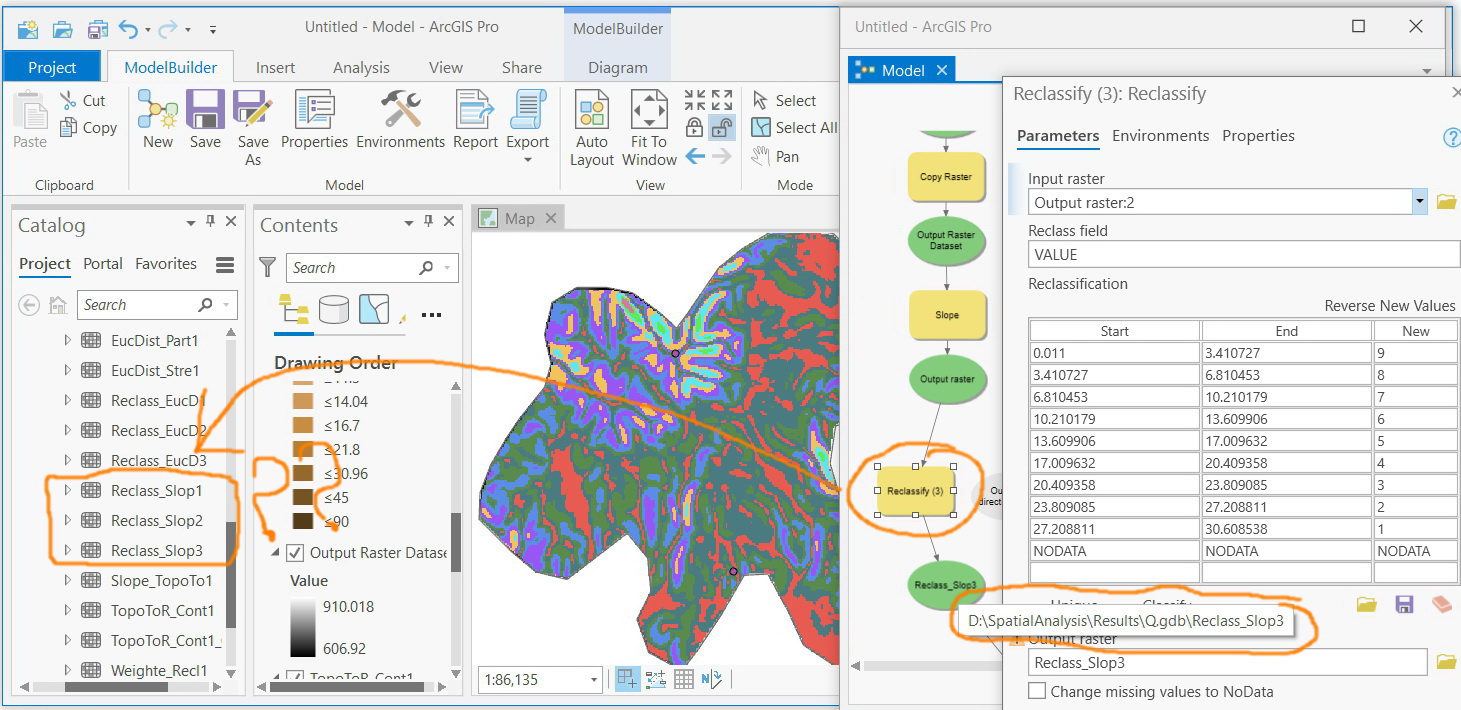
Task: Click the help question mark in Reclassify pane
Action: pos(1452,138)
